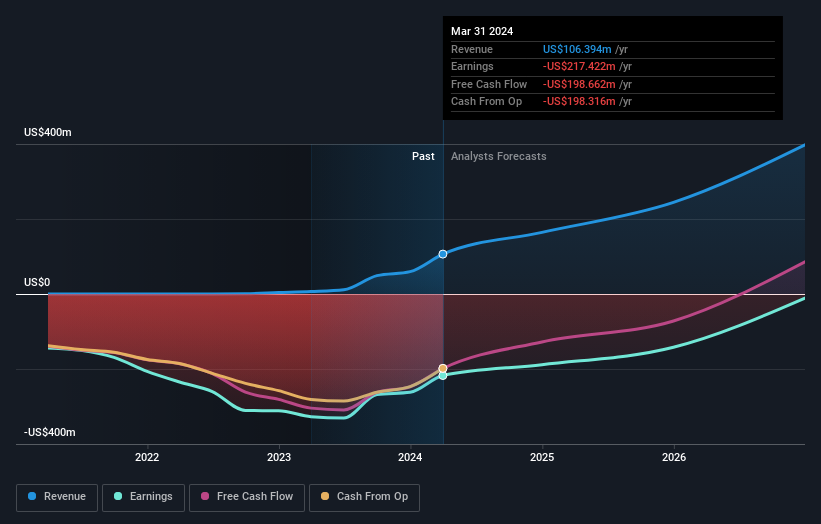
Task: Click the -US$198.662m free cash flow value
Action: pyautogui.click(x=579, y=84)
